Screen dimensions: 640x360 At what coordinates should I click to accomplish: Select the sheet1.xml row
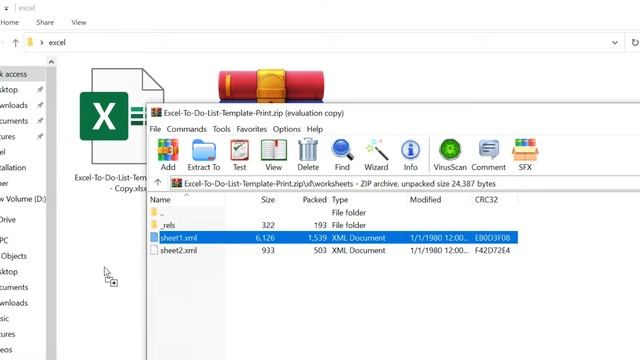coord(334,238)
